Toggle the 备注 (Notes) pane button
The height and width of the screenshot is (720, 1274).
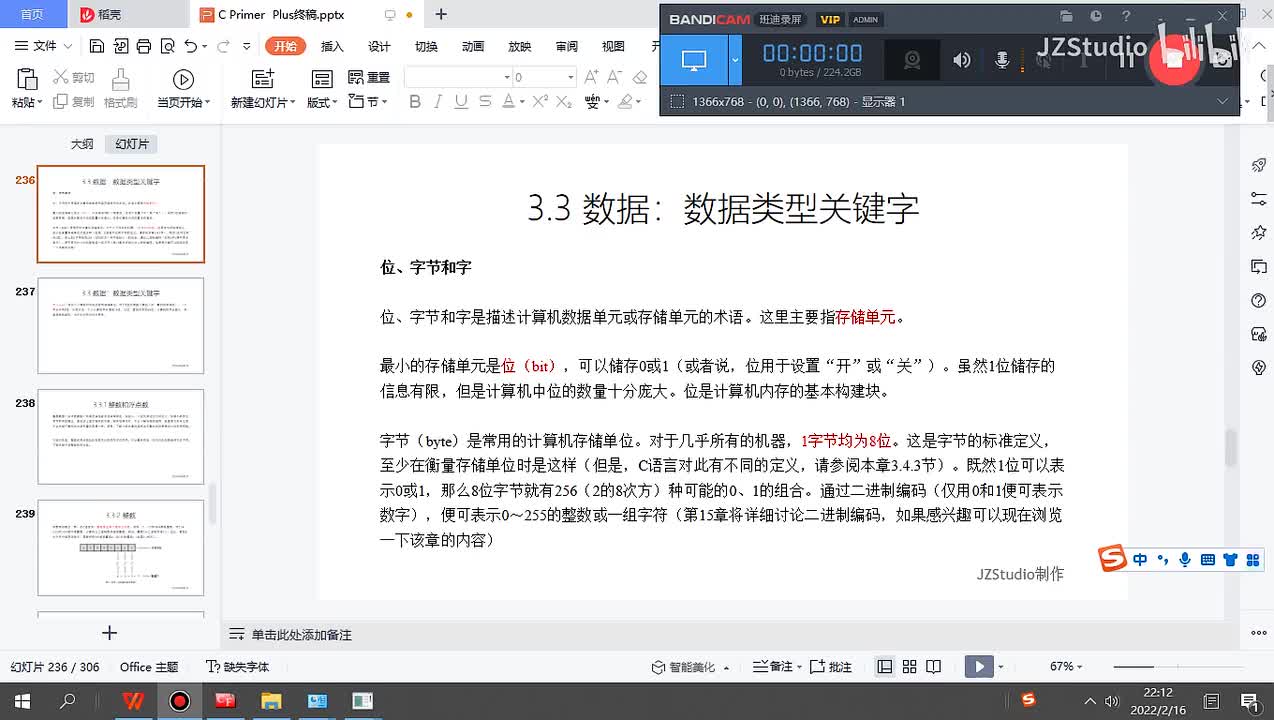773,667
